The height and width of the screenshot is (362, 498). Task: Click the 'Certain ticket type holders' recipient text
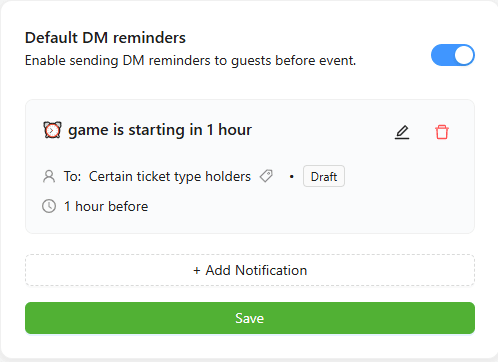click(170, 176)
